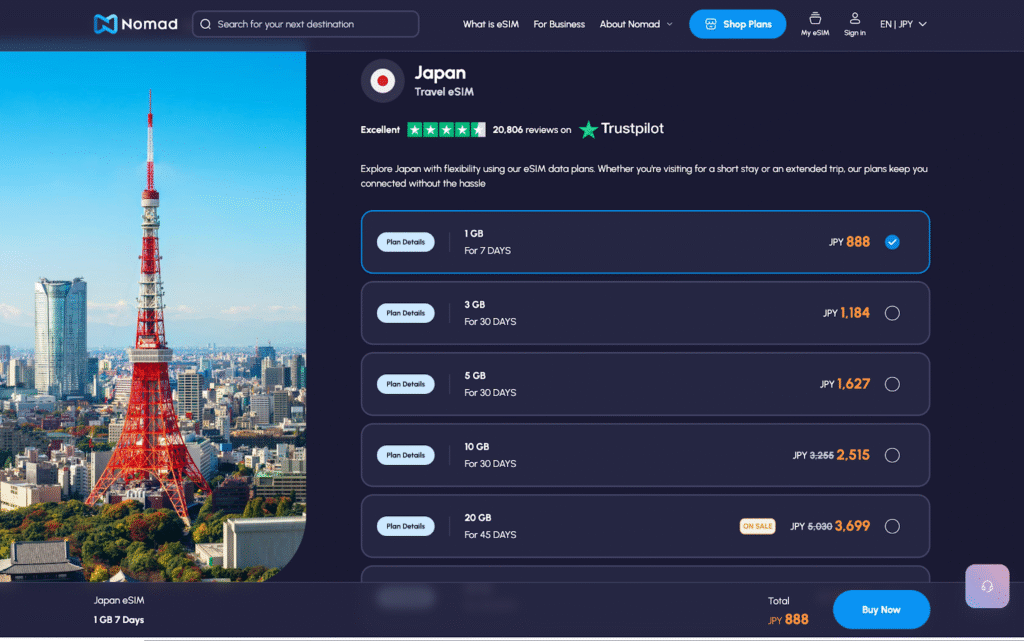Open My eSIM via its icon
This screenshot has height=641, width=1024.
[x=815, y=19]
